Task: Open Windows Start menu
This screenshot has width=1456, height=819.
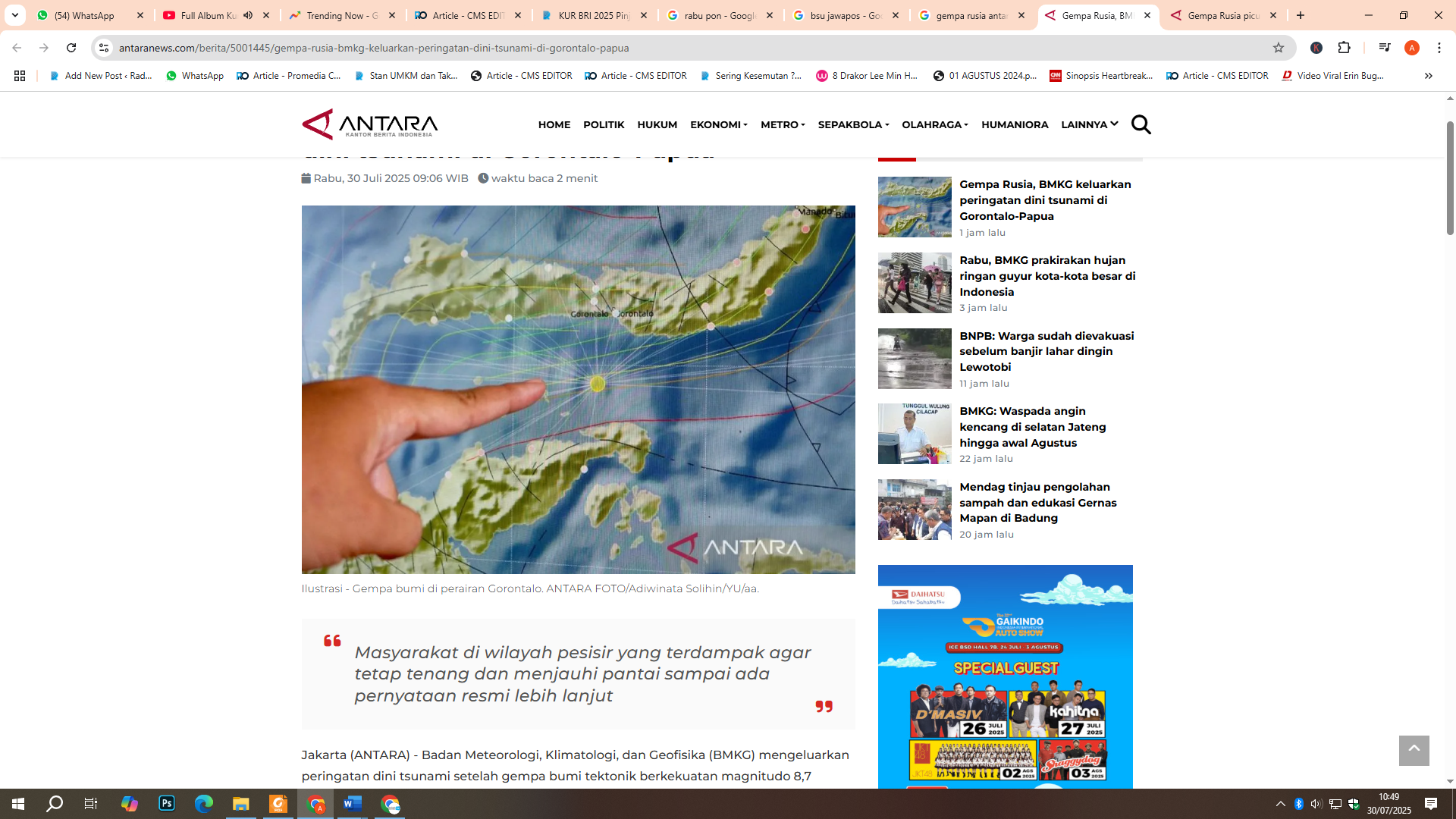Action: [18, 804]
